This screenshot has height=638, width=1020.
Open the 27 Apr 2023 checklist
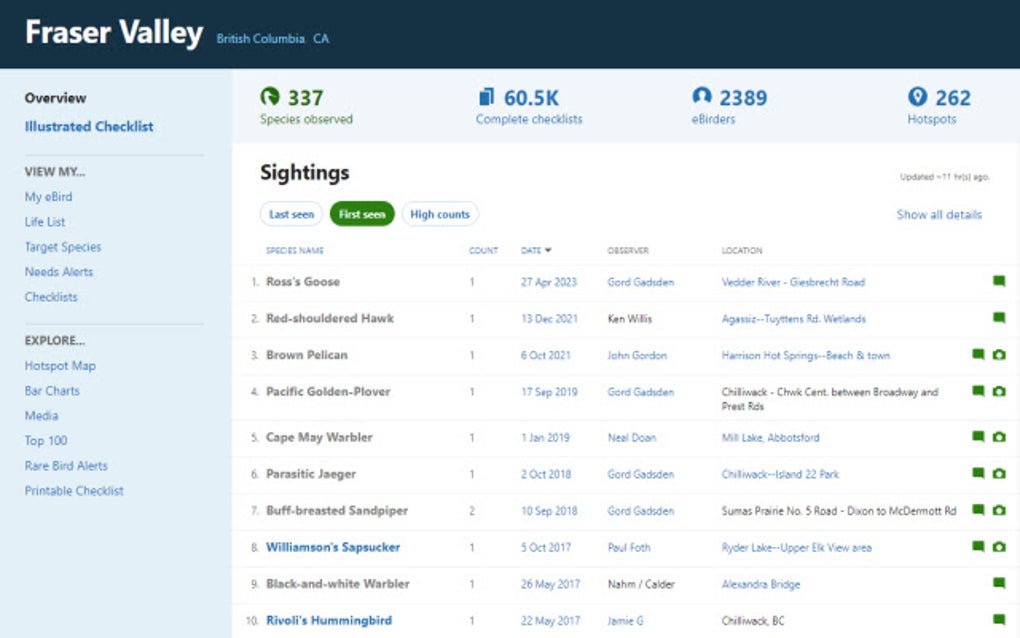coord(548,282)
